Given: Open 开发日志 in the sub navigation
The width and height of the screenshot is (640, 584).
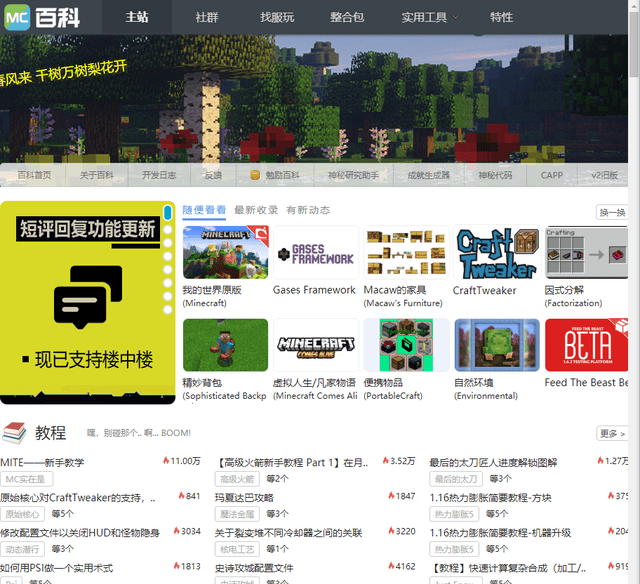Looking at the screenshot, I should [159, 175].
